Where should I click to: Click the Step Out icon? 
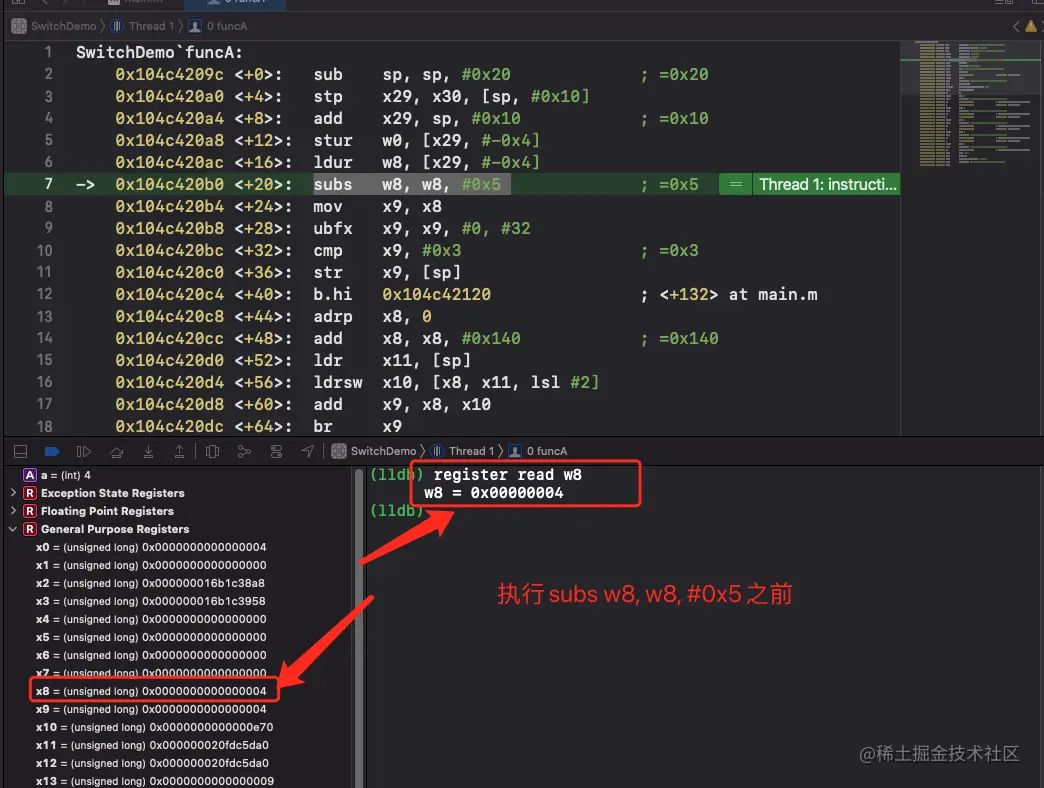point(180,452)
